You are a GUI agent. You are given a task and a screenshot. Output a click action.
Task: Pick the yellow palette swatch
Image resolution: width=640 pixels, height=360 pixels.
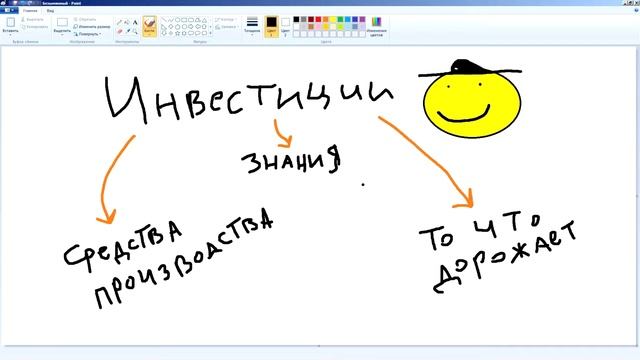333,19
